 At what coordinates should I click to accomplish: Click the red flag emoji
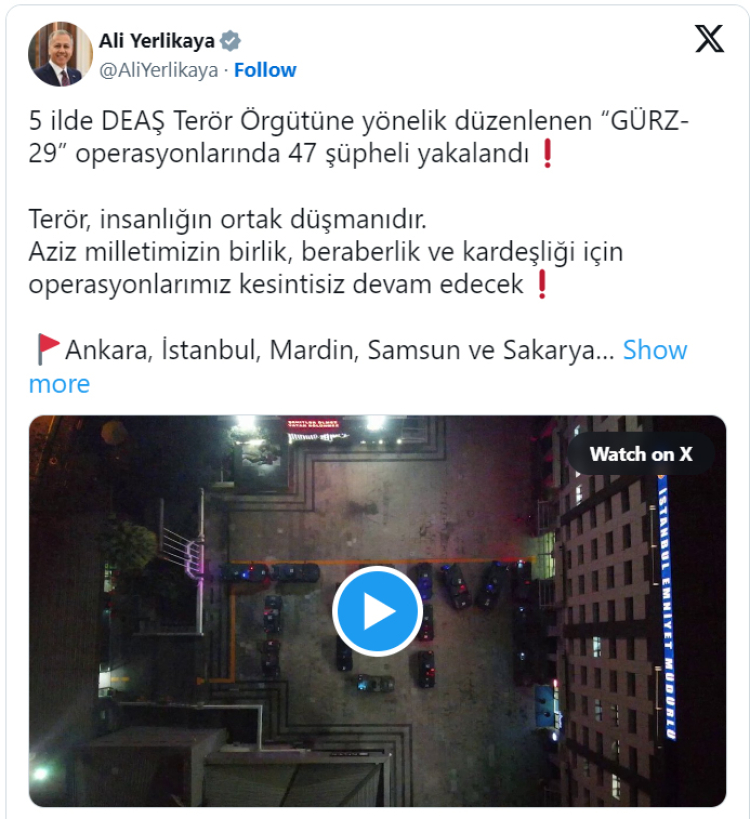coord(47,349)
